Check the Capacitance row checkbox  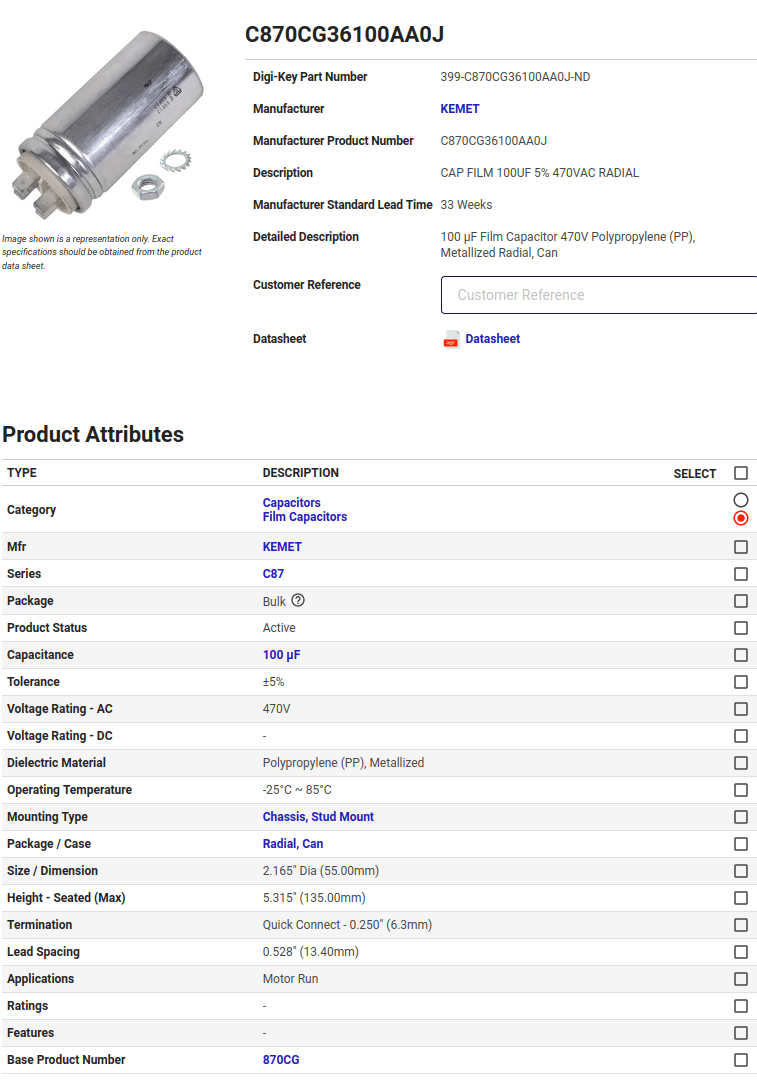point(741,655)
